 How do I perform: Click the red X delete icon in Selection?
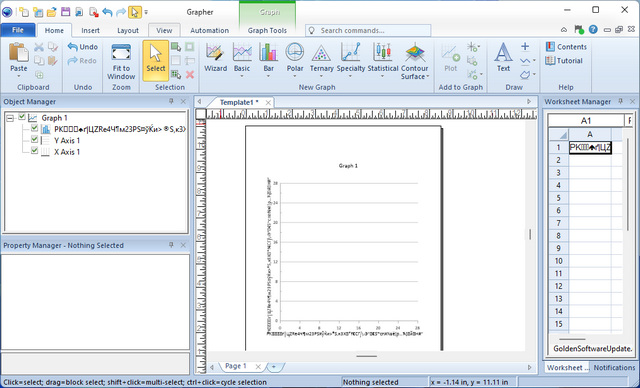pyautogui.click(x=190, y=75)
